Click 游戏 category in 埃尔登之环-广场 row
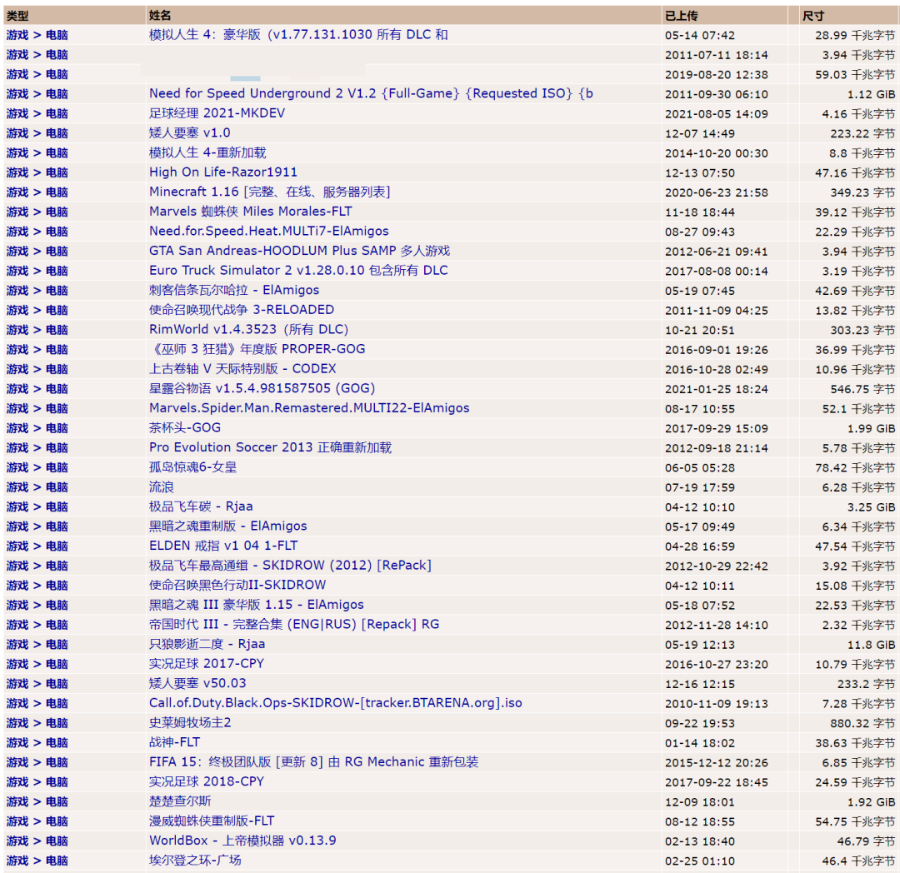Image resolution: width=900 pixels, height=873 pixels. (17, 860)
